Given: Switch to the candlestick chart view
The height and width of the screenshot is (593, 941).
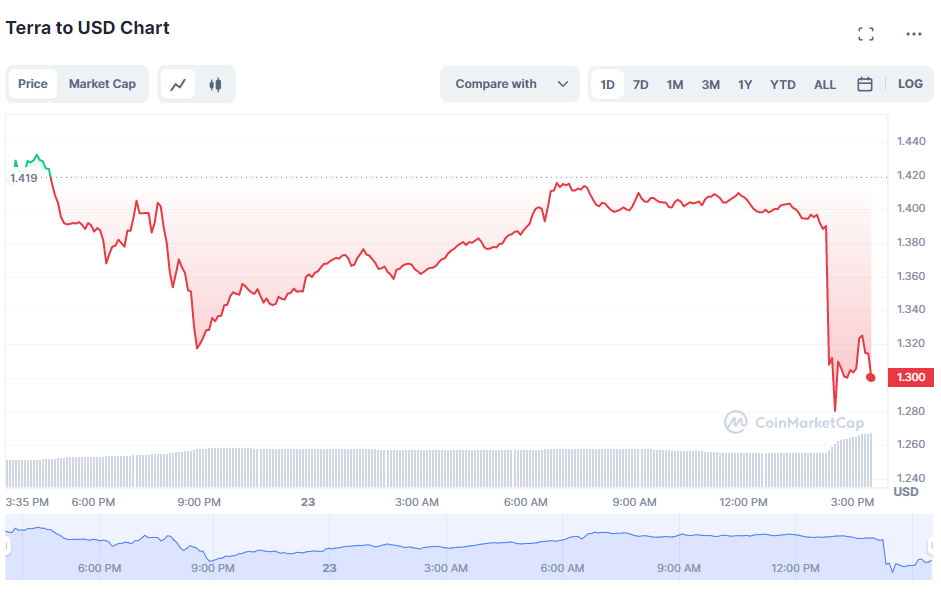Looking at the screenshot, I should pos(215,84).
